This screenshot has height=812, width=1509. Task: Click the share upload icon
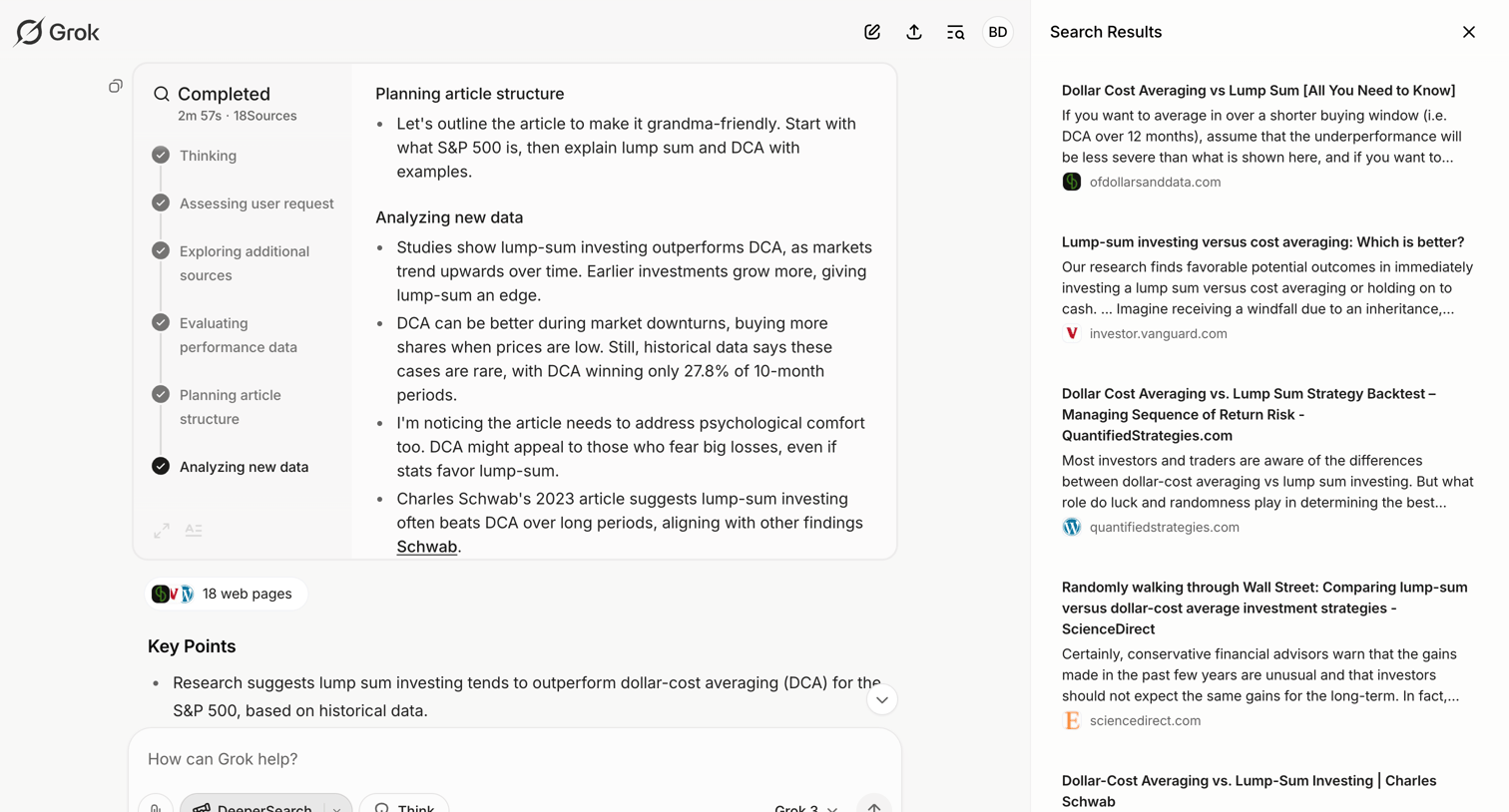tap(914, 32)
